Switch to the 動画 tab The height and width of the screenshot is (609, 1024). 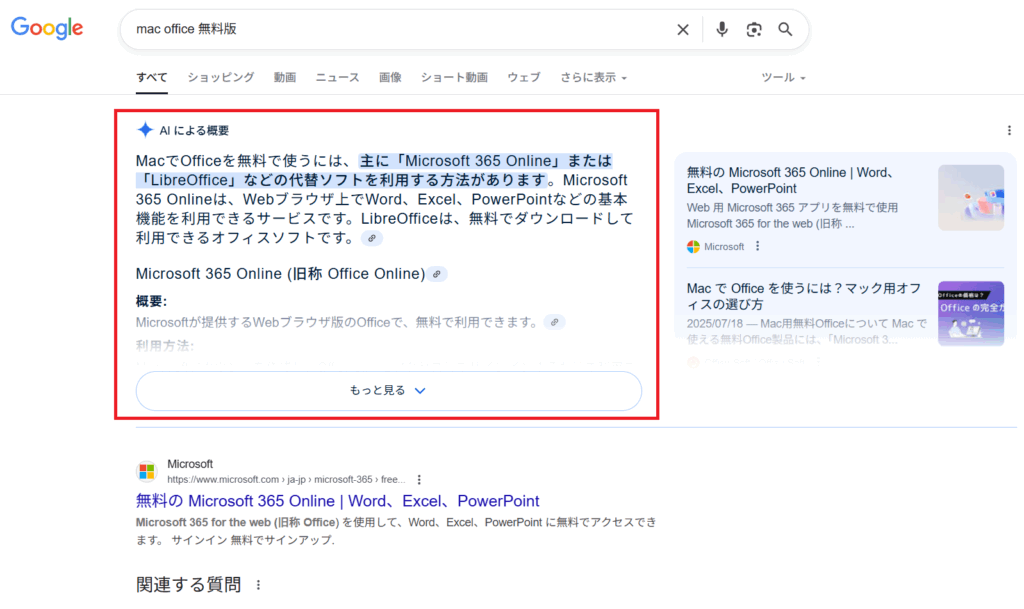coord(285,77)
